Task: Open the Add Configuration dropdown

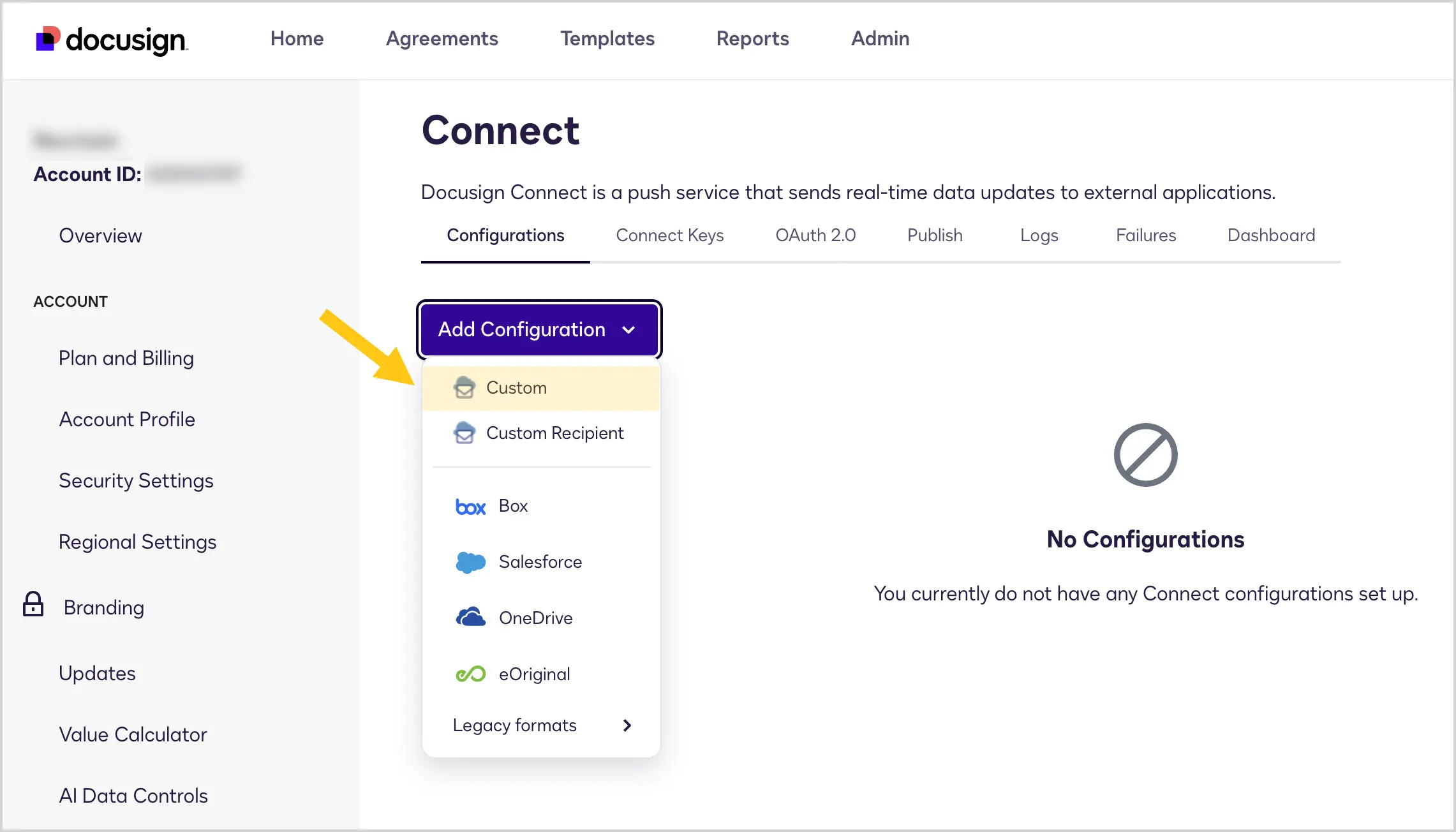Action: (539, 329)
